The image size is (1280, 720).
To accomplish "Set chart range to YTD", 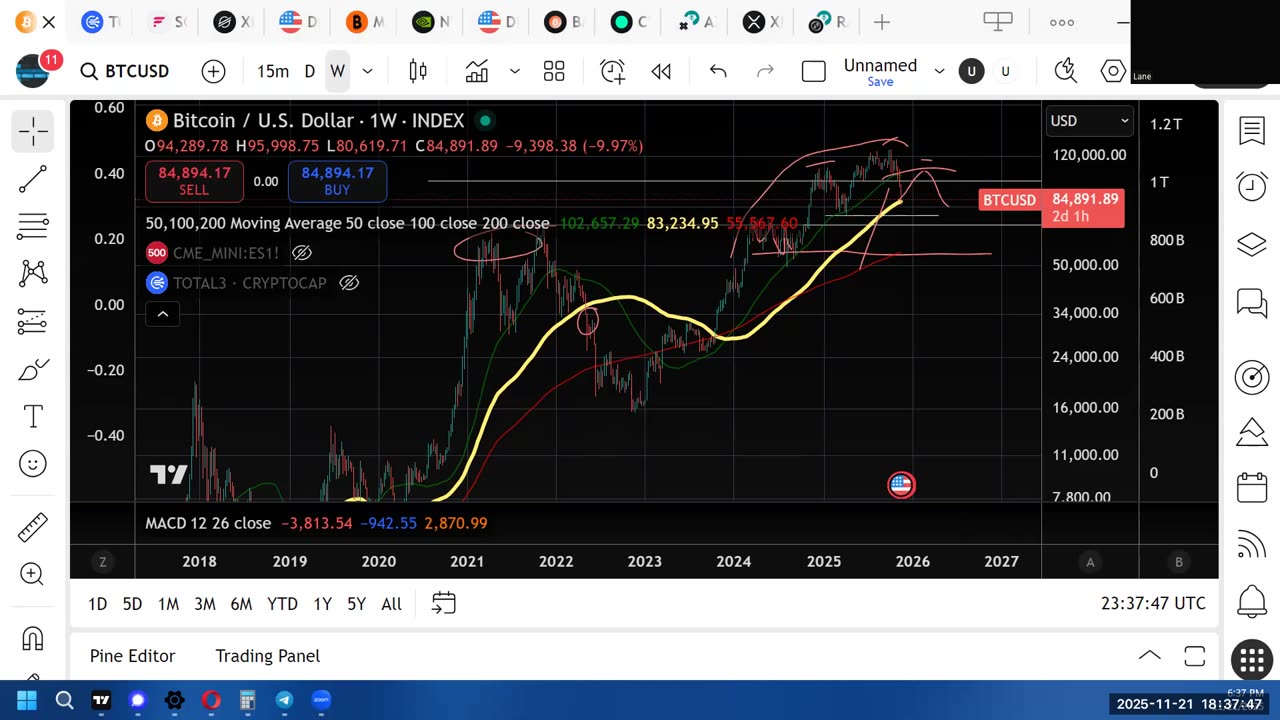I will (282, 604).
